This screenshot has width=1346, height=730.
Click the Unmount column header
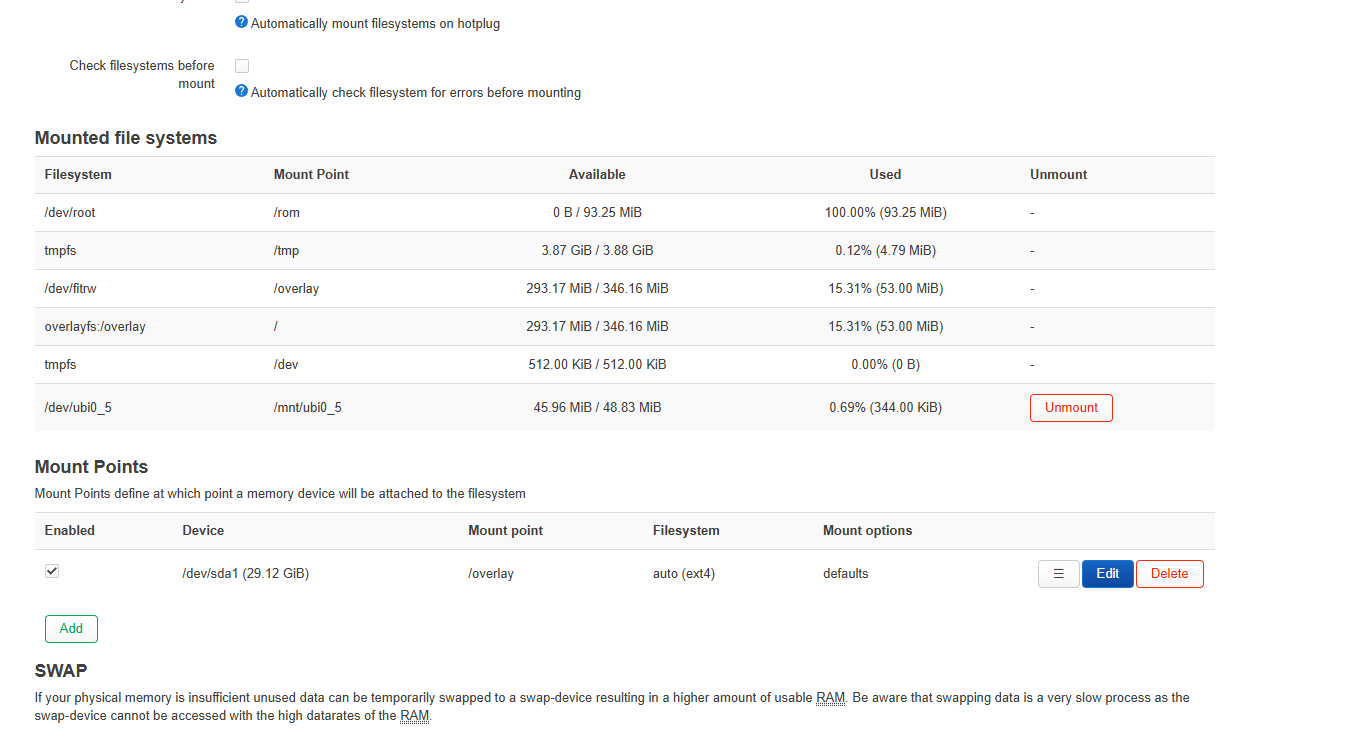pyautogui.click(x=1058, y=175)
